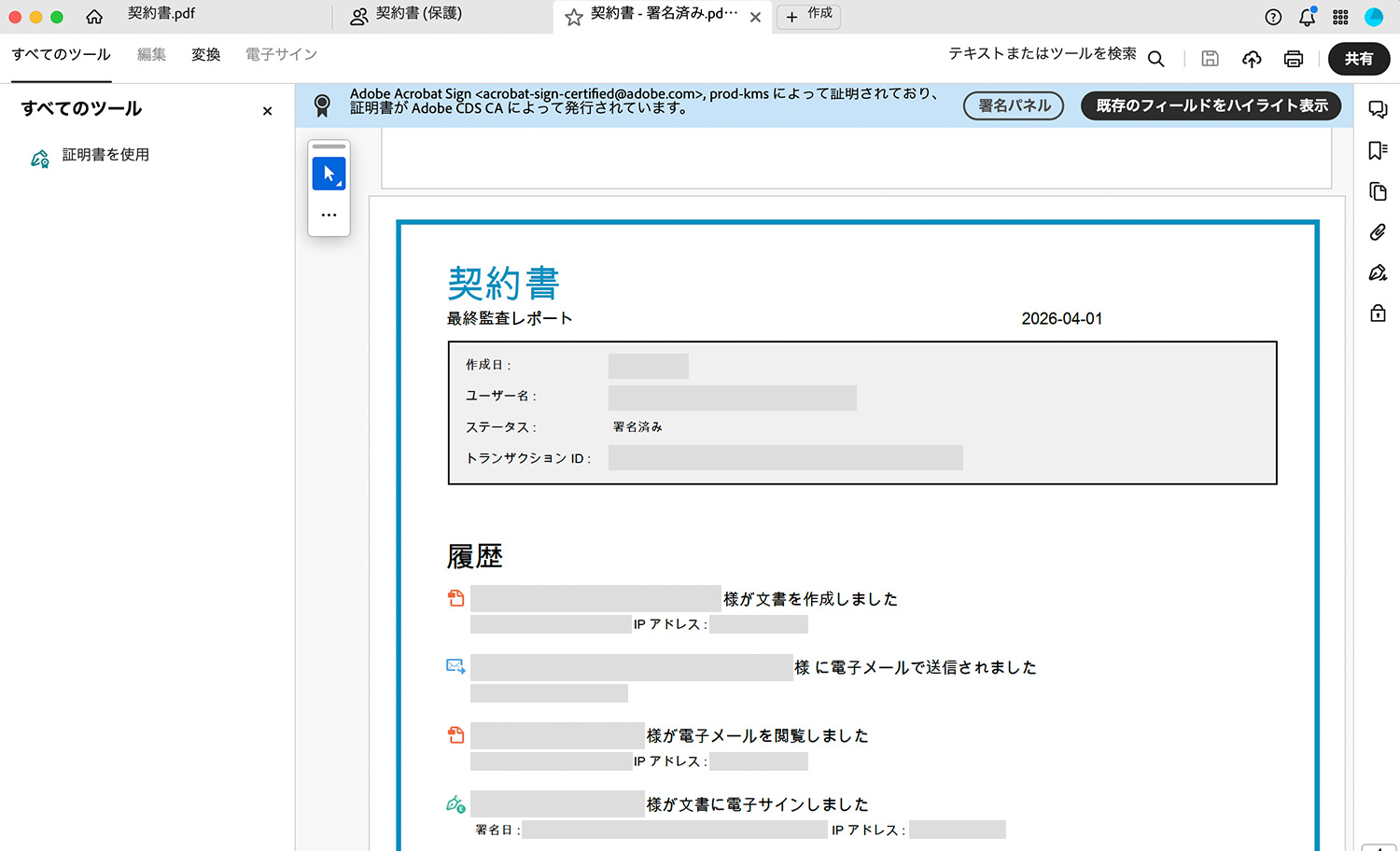
Task: Open the 変換 menu
Action: [x=206, y=54]
